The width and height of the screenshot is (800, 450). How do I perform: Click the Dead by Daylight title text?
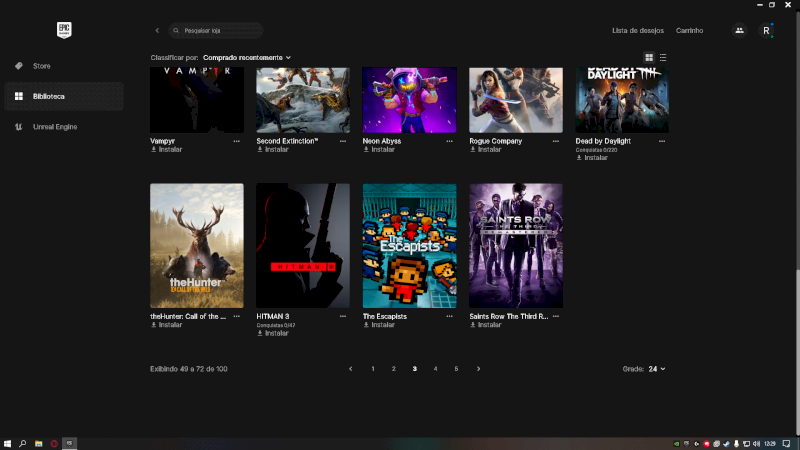[x=603, y=141]
